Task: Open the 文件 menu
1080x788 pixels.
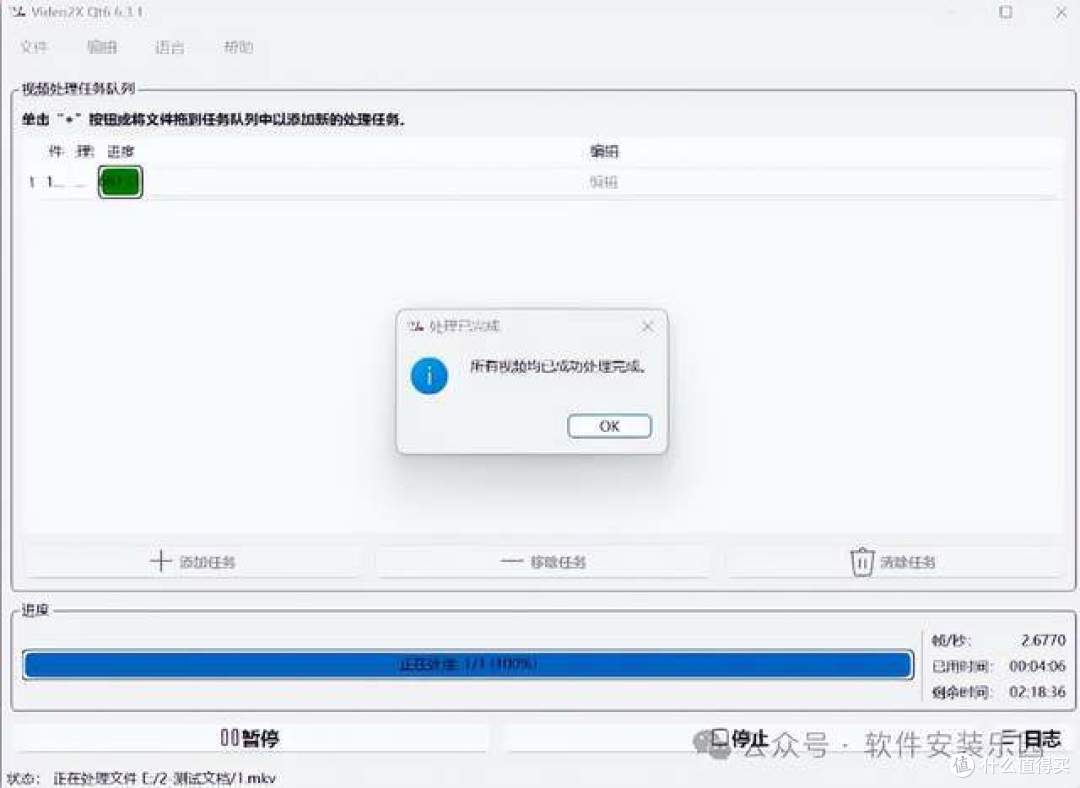Action: pyautogui.click(x=33, y=47)
